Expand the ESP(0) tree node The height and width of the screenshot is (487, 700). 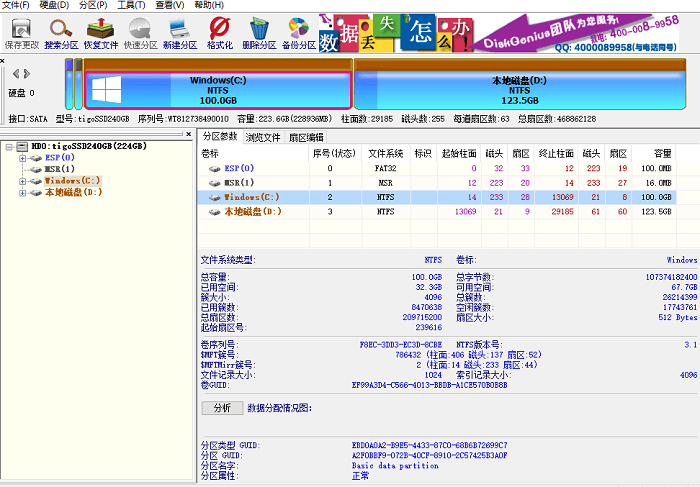pos(23,158)
